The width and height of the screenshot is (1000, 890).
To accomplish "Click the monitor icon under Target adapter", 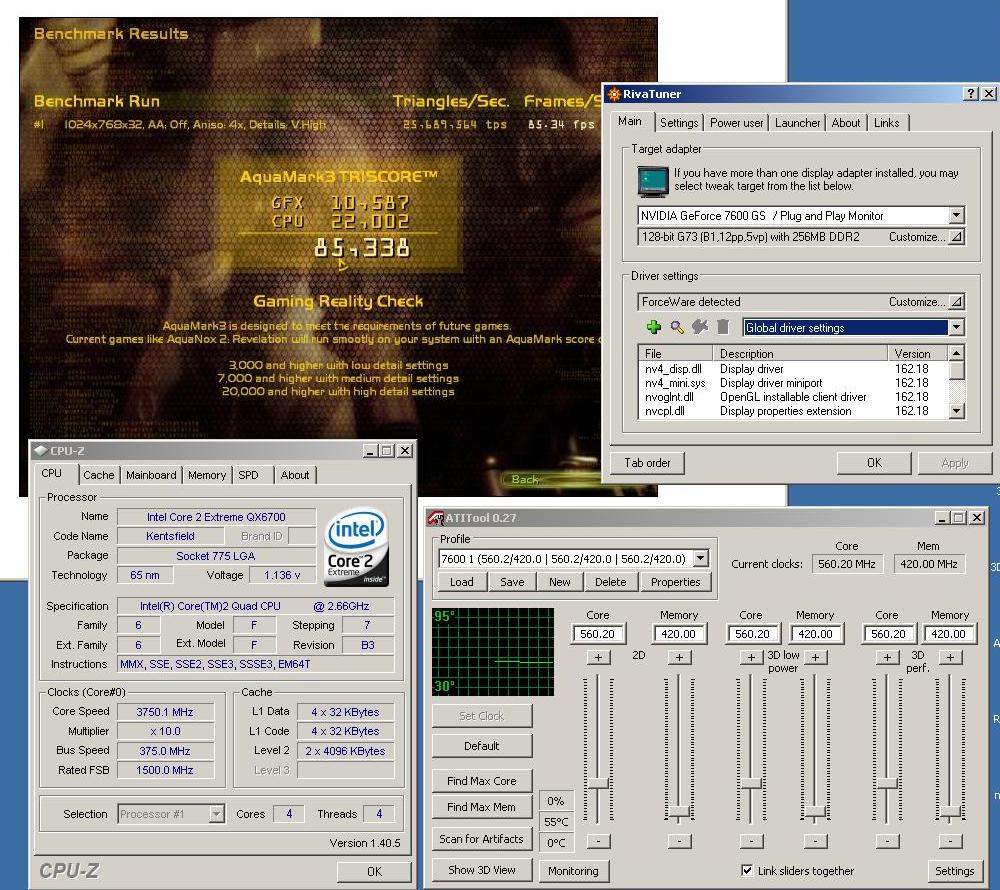I will pos(653,180).
